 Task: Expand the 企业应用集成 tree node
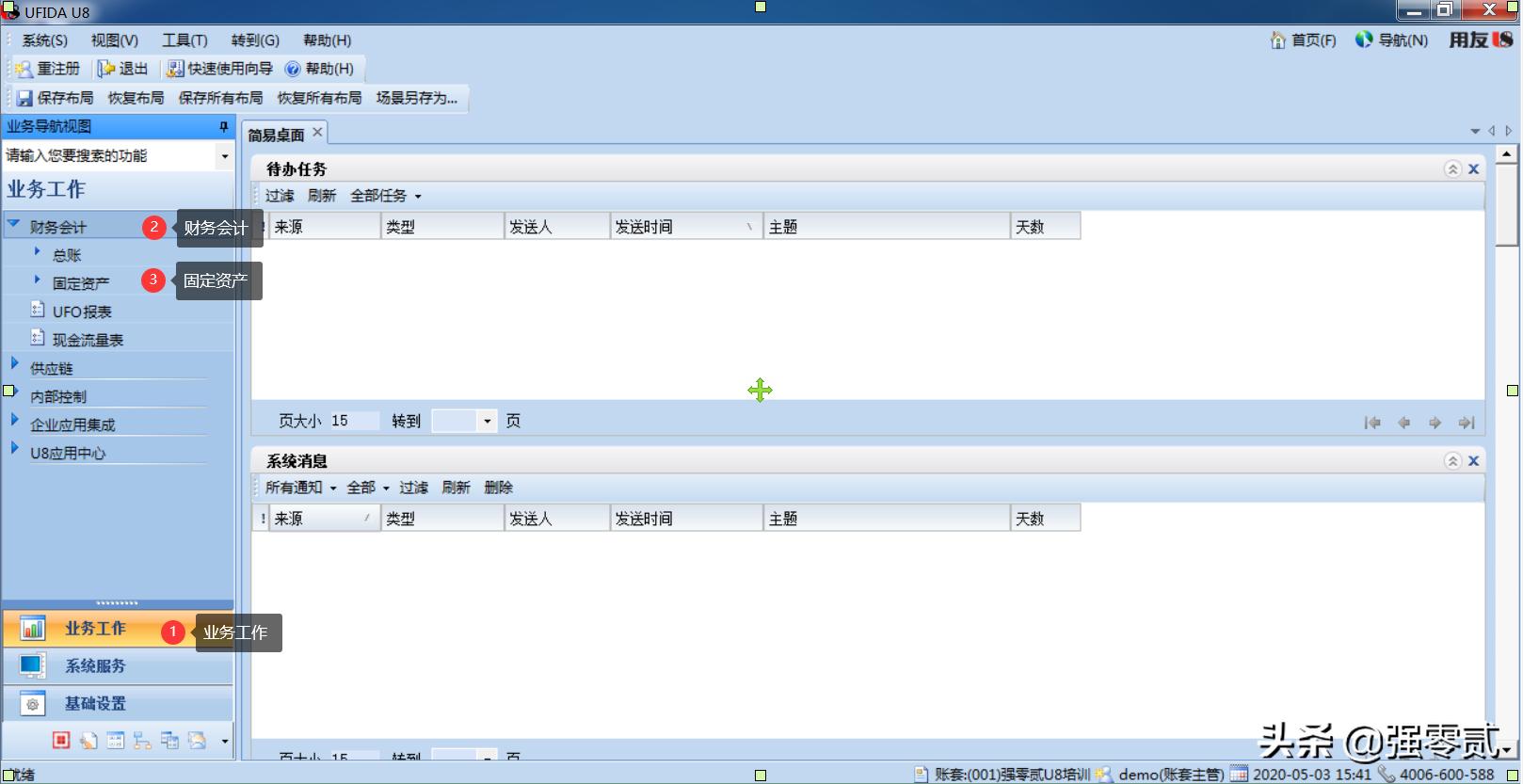point(14,420)
